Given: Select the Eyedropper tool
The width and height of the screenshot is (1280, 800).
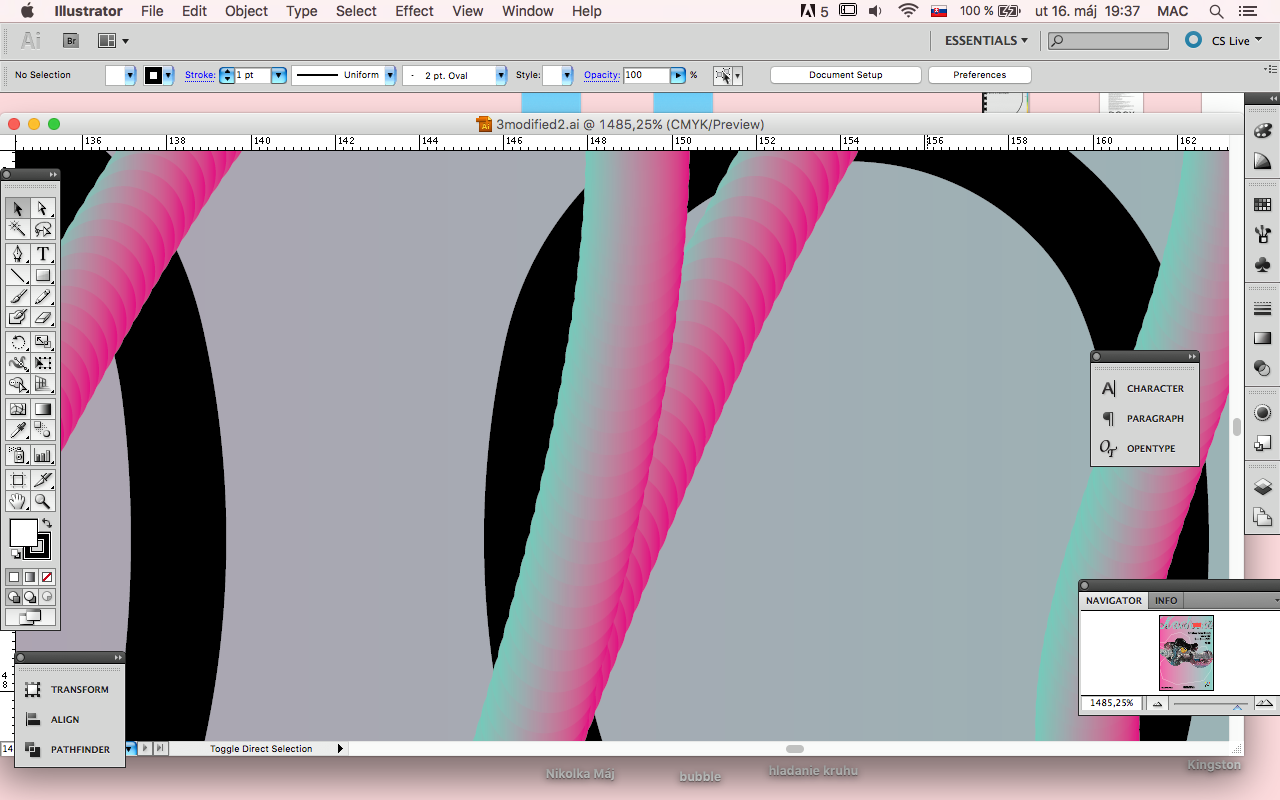Looking at the screenshot, I should click(18, 430).
